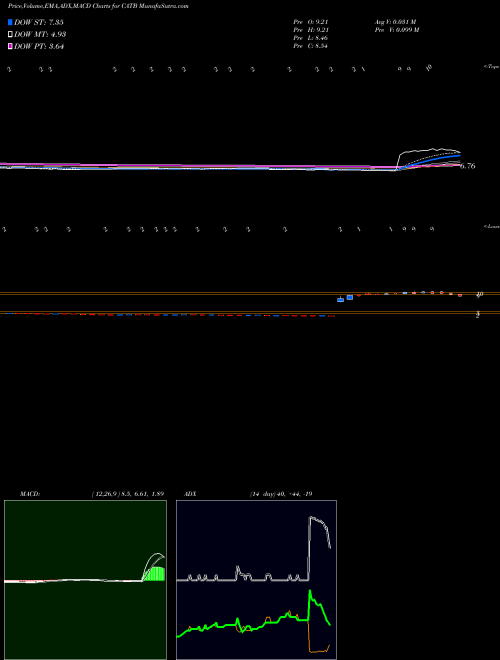Click the ADX label

pyautogui.click(x=190, y=494)
